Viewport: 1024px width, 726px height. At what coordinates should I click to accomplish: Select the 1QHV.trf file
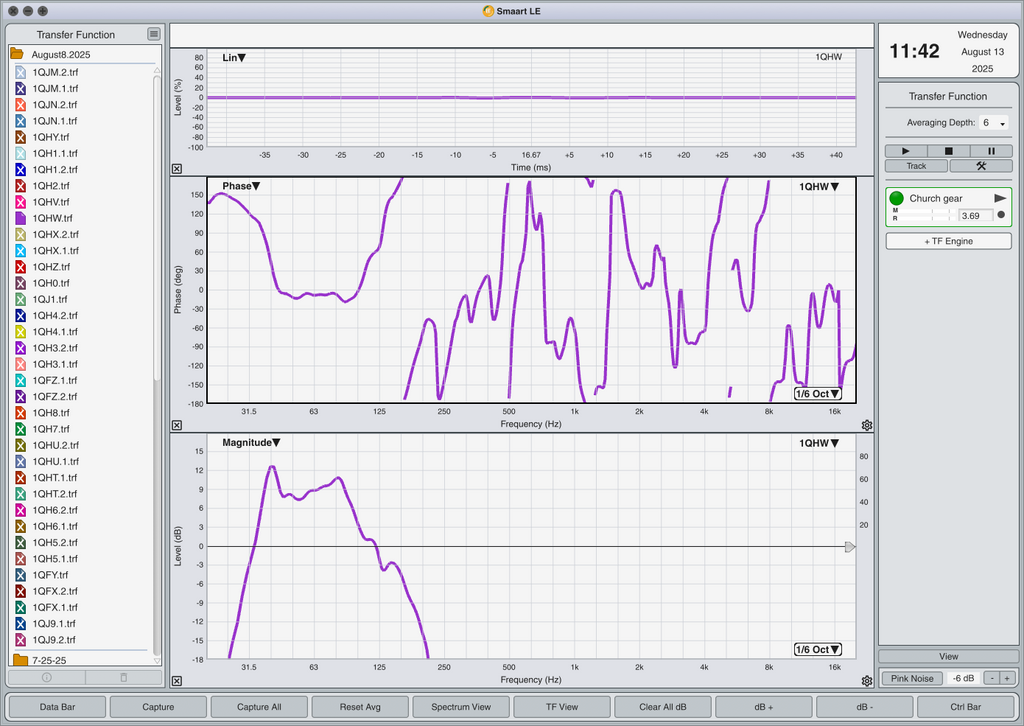pyautogui.click(x=51, y=202)
